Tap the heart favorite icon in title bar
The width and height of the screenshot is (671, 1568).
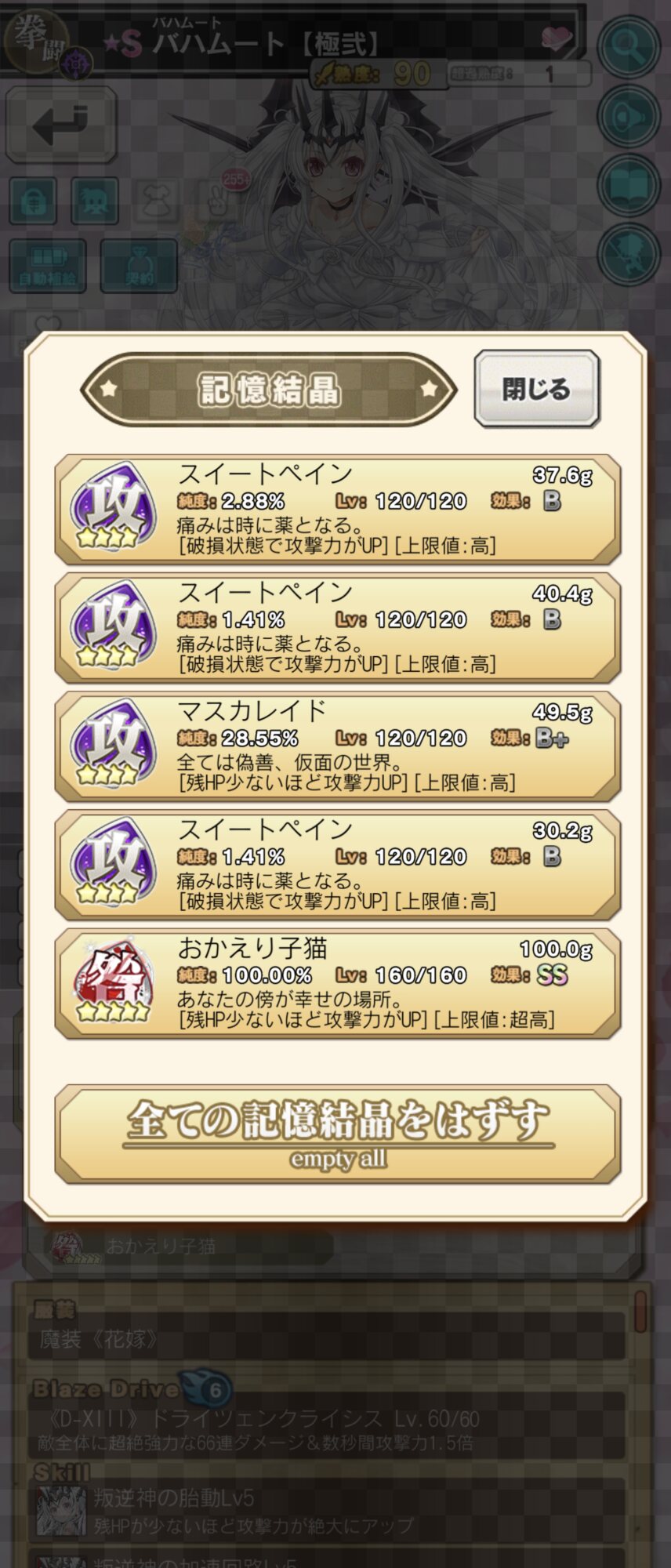[558, 38]
